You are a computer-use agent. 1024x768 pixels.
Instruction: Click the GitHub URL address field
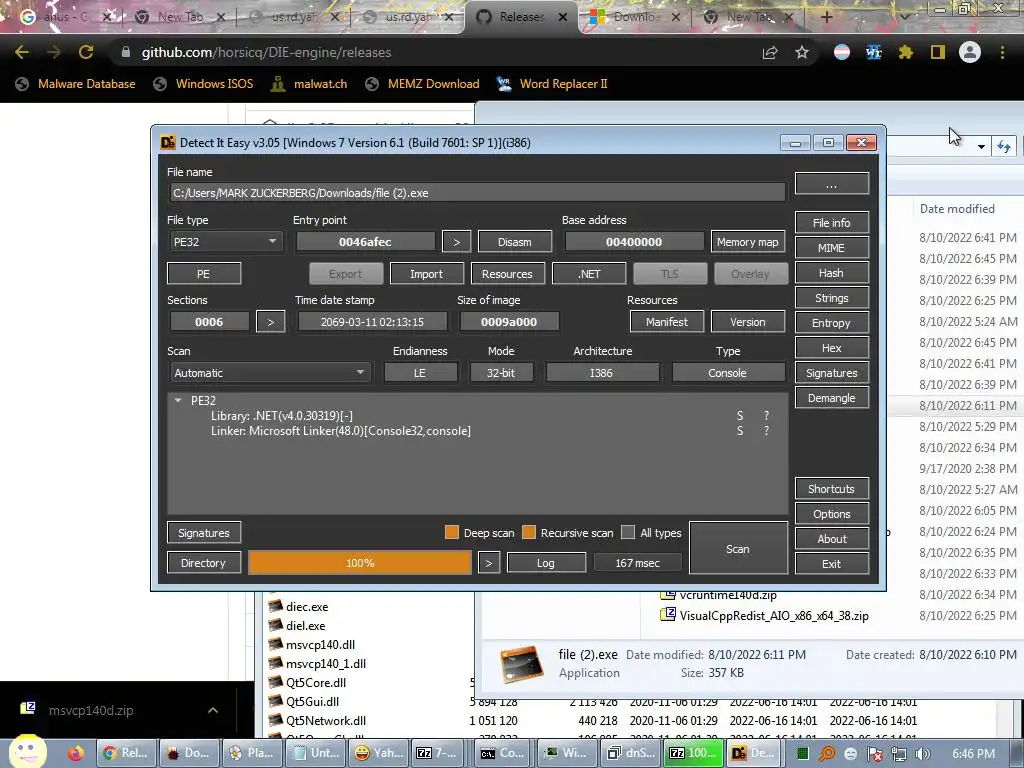pyautogui.click(x=431, y=52)
